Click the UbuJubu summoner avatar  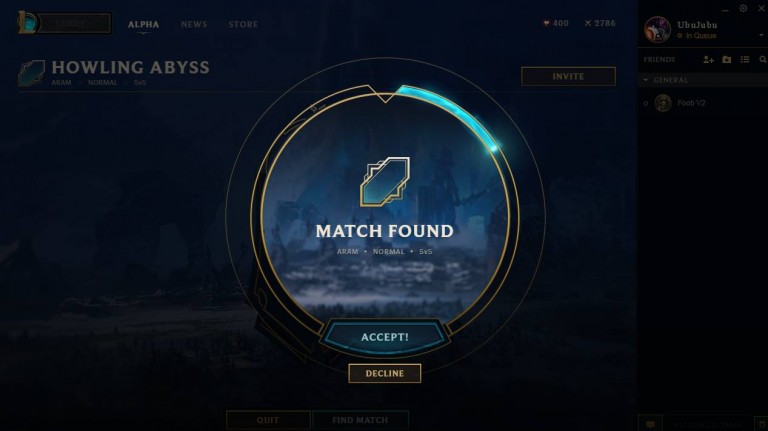657,29
